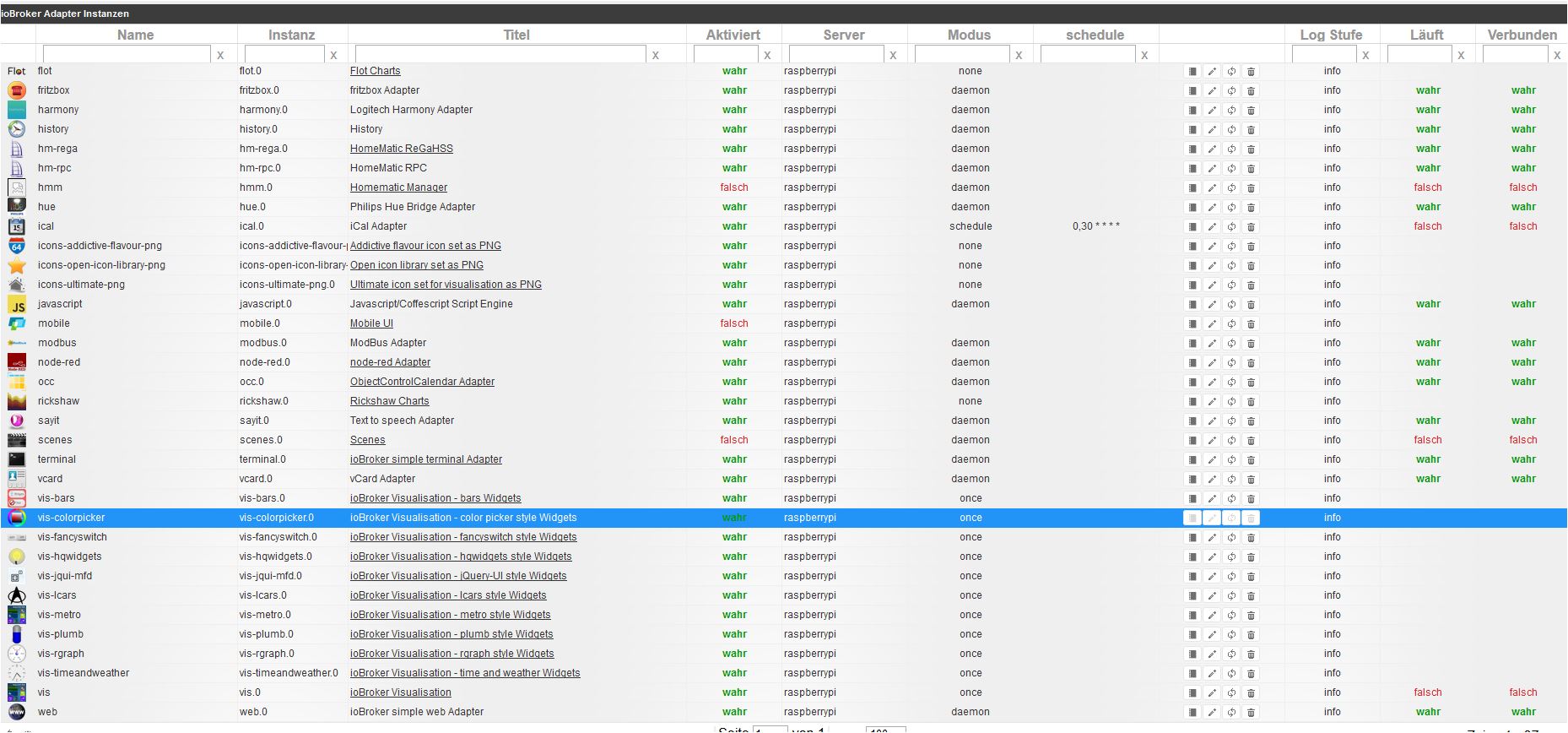Click the 'wahr' Aktiviert cell for modbus

pos(734,343)
